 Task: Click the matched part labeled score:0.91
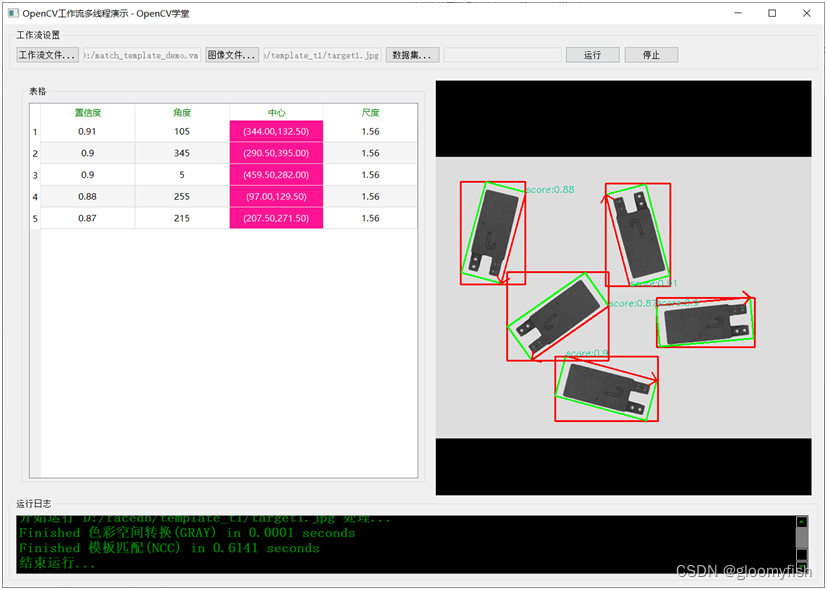pos(638,234)
